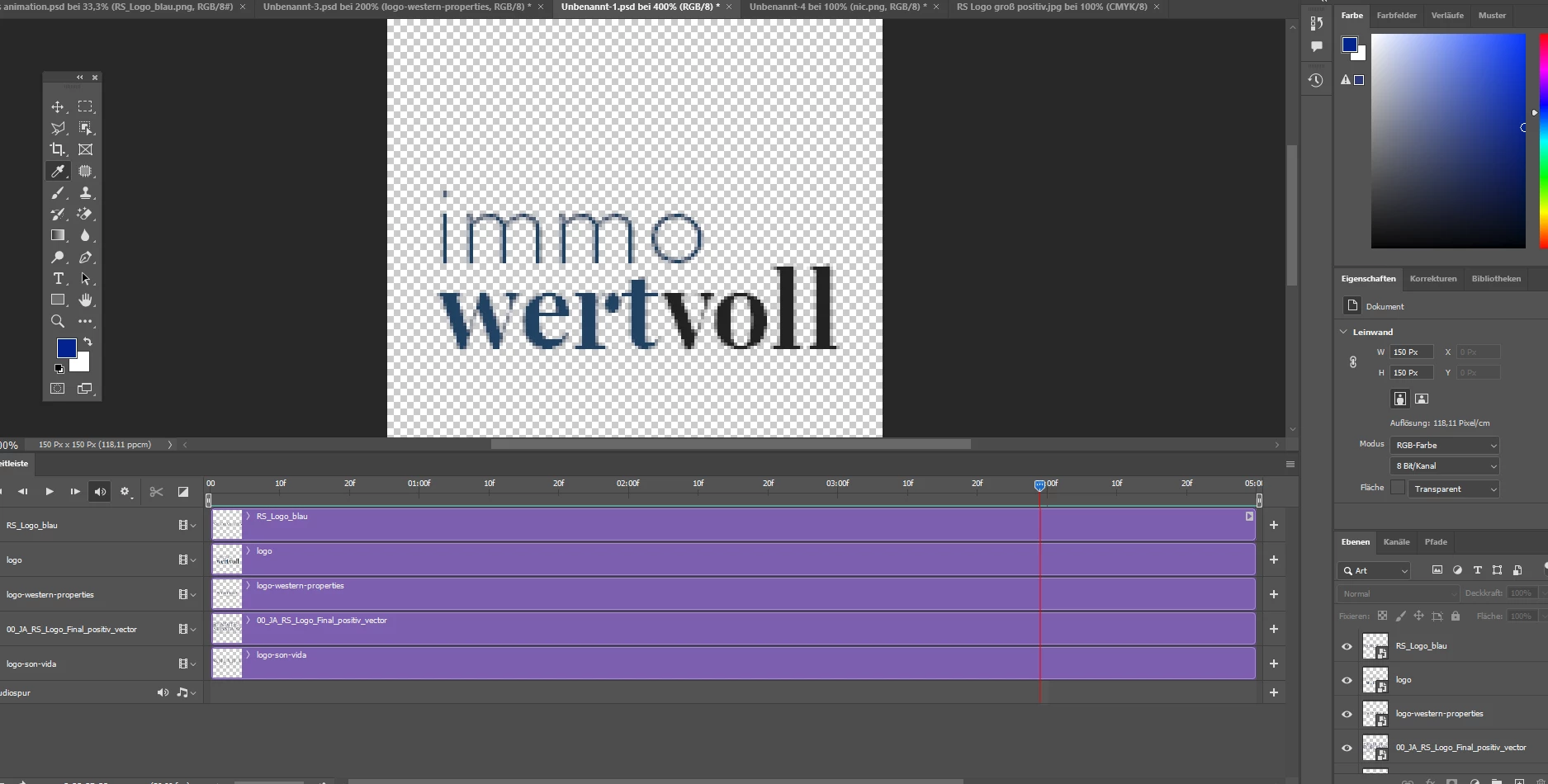1548x784 pixels.
Task: Open the History panel icon
Action: tap(1316, 80)
